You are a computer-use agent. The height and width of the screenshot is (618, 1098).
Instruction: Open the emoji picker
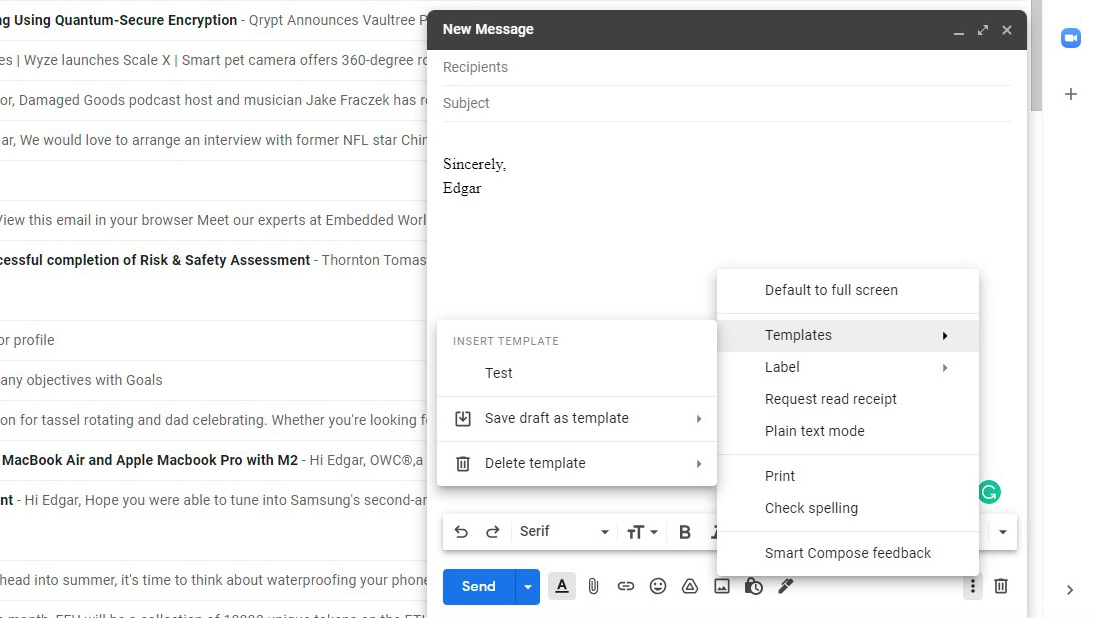click(658, 587)
